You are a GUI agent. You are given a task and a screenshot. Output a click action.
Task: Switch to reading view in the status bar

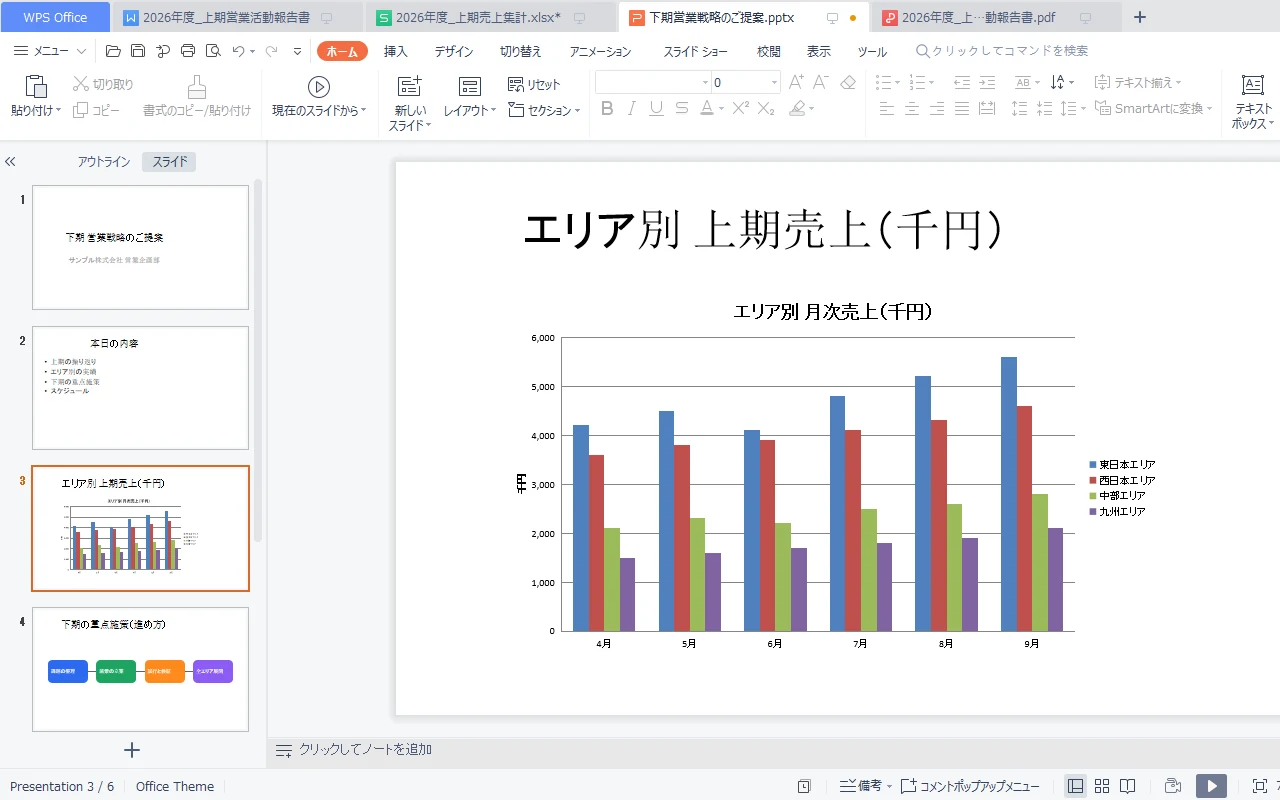coord(1128,786)
